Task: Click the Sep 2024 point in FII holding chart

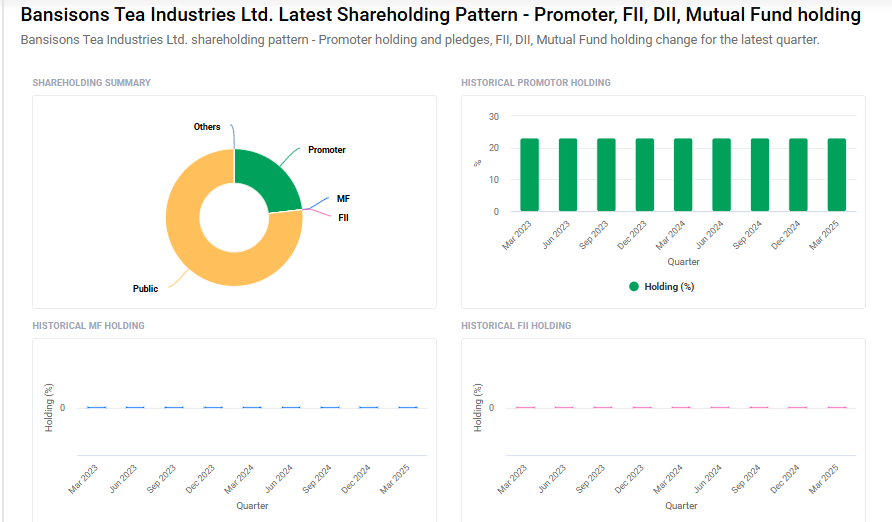Action: (759, 407)
